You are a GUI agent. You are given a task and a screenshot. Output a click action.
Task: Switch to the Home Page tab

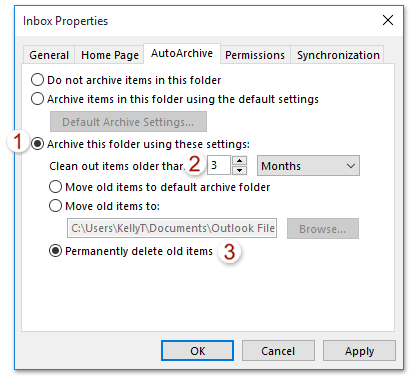tap(110, 55)
